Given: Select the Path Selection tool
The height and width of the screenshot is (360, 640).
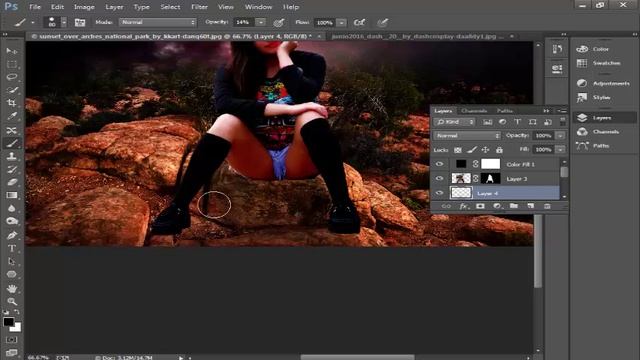Looking at the screenshot, I should click(12, 261).
